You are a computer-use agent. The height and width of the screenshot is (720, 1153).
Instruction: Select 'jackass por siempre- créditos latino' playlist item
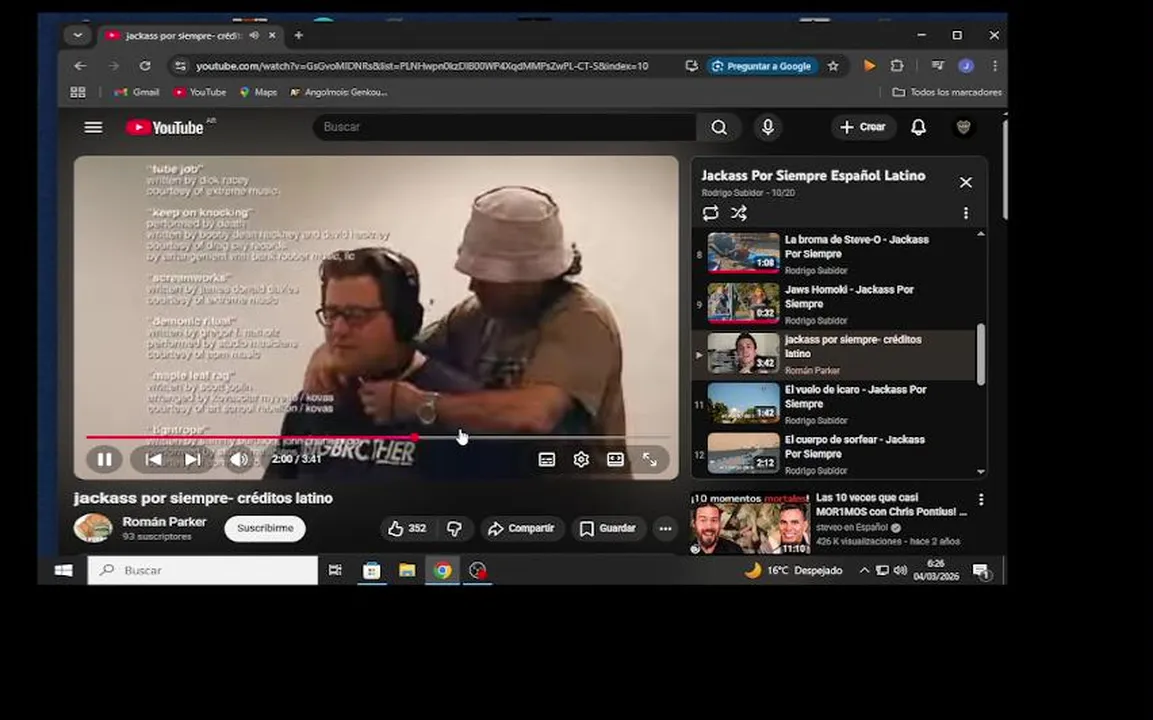[833, 354]
